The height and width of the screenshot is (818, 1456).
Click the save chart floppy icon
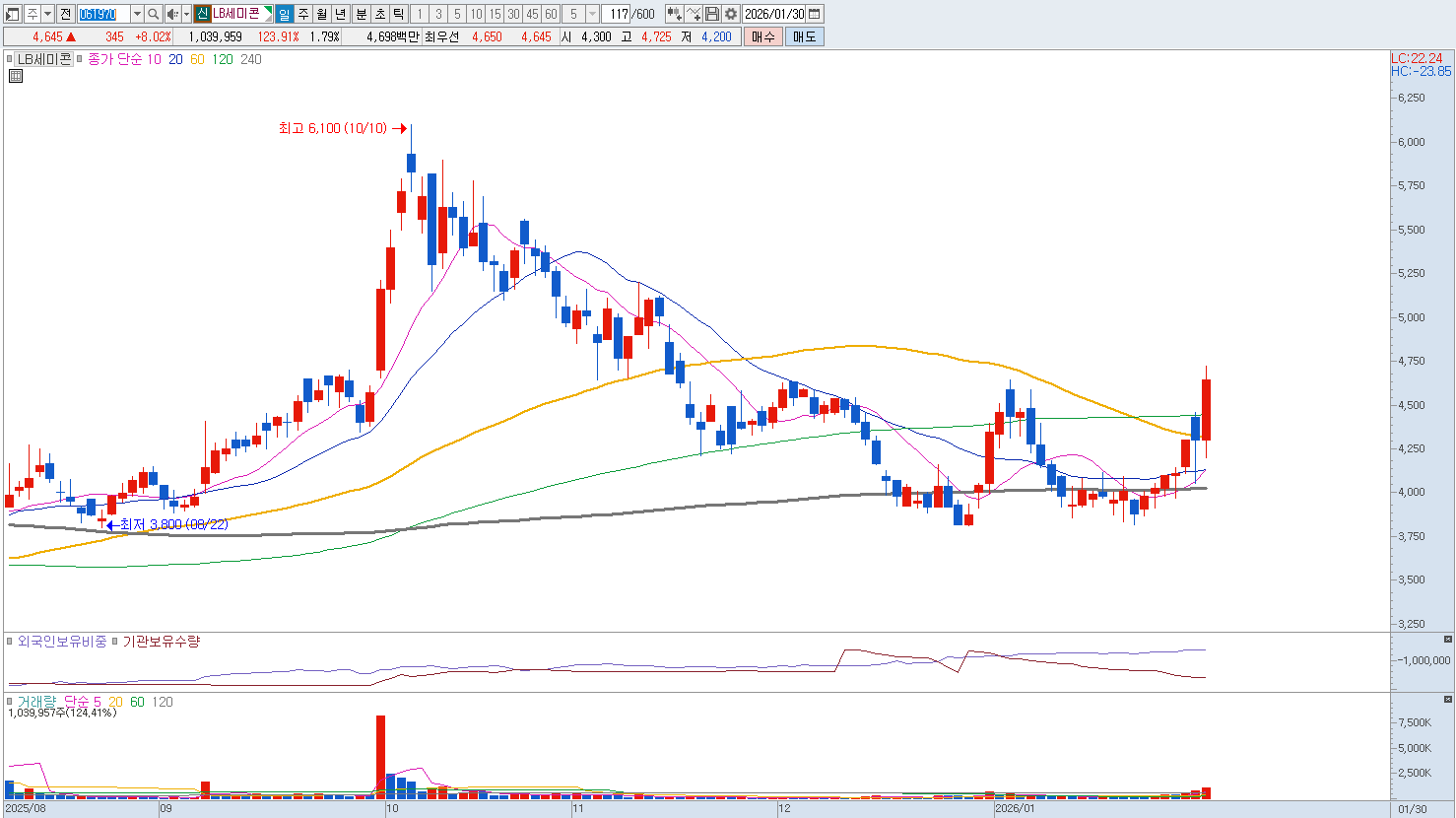tap(712, 14)
